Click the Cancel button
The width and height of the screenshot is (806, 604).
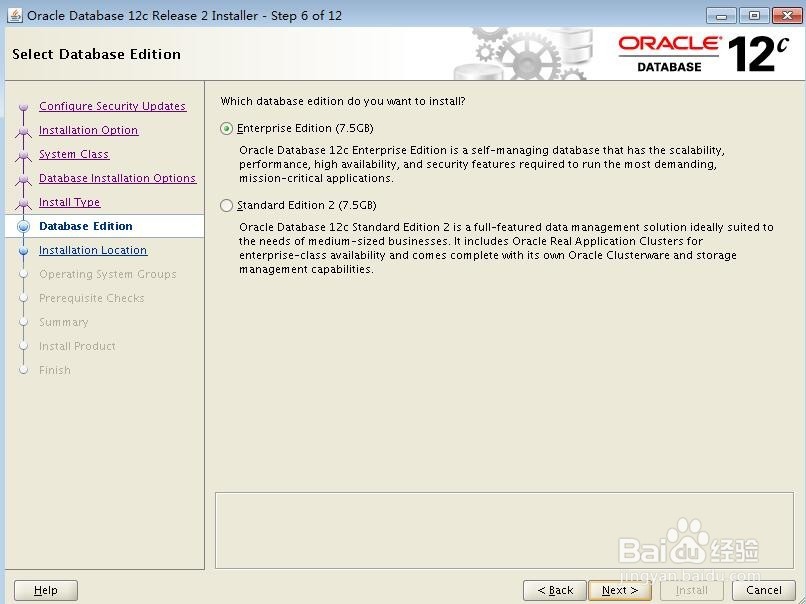[x=764, y=590]
